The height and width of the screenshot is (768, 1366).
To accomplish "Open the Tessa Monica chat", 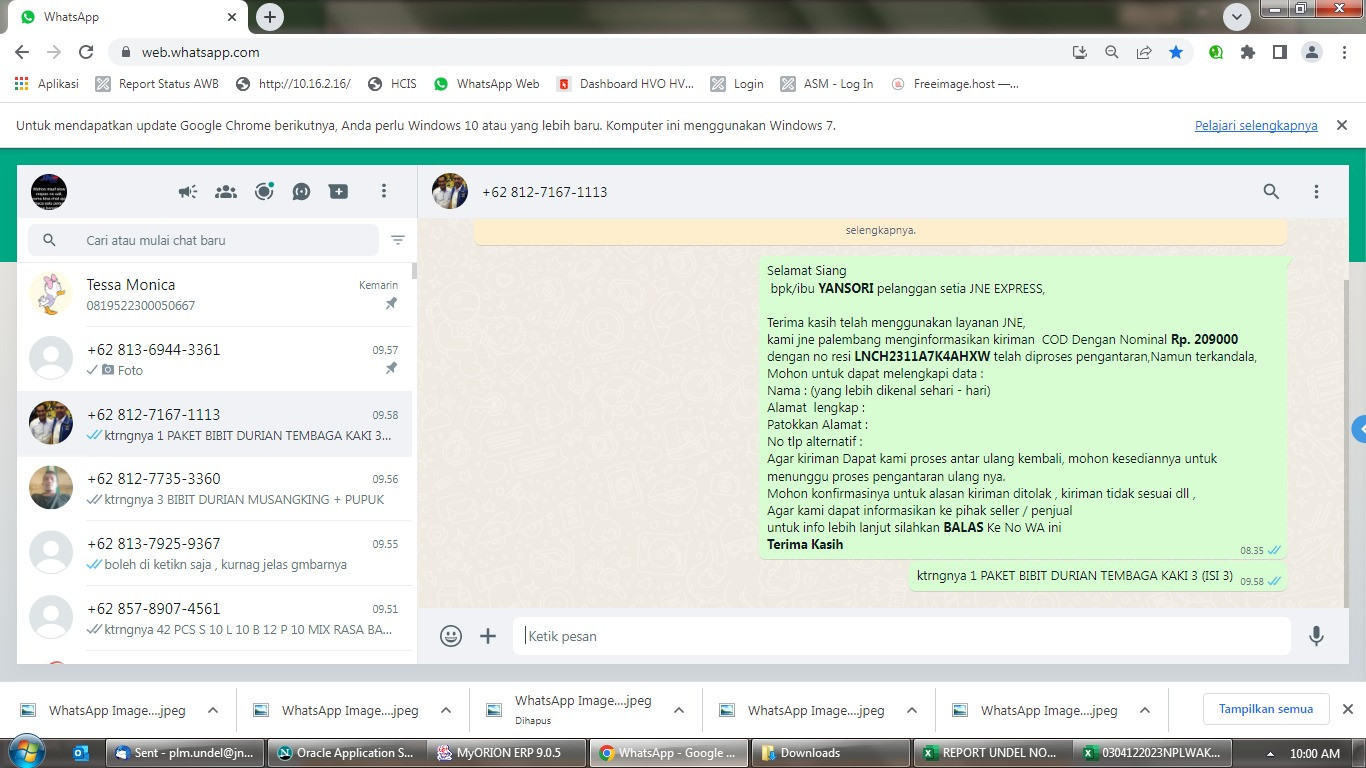I will (x=215, y=295).
